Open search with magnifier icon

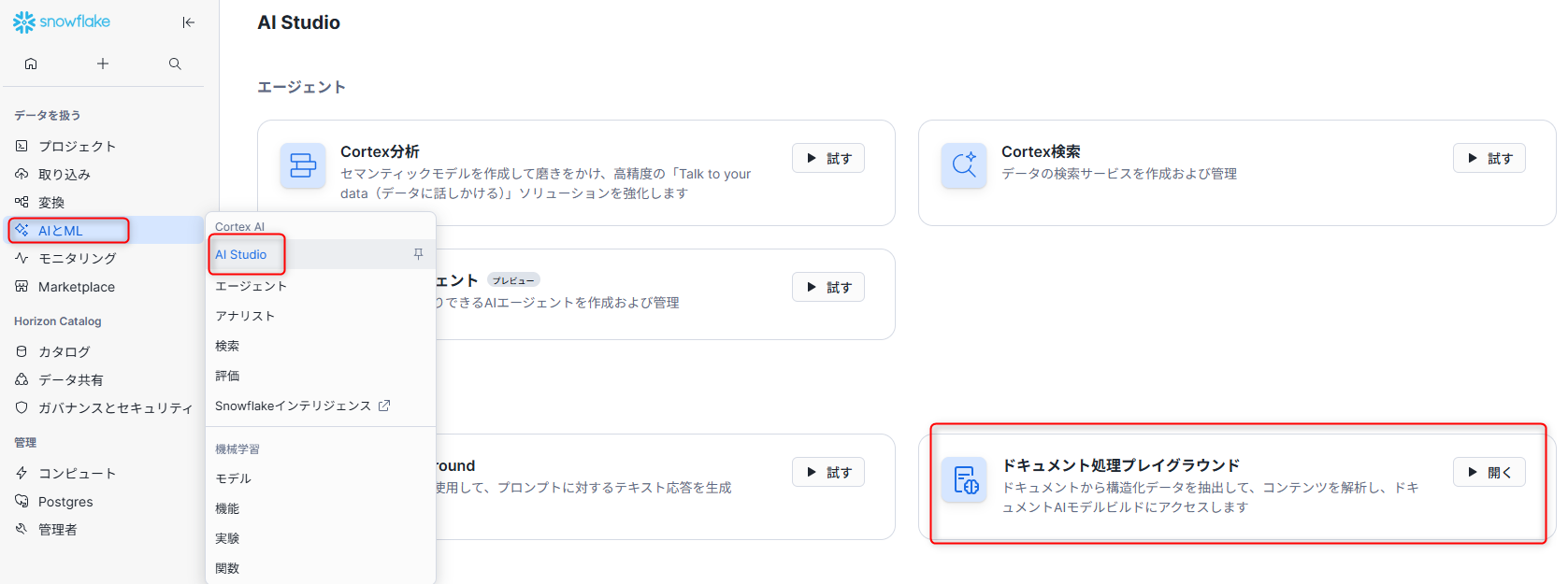tap(175, 64)
